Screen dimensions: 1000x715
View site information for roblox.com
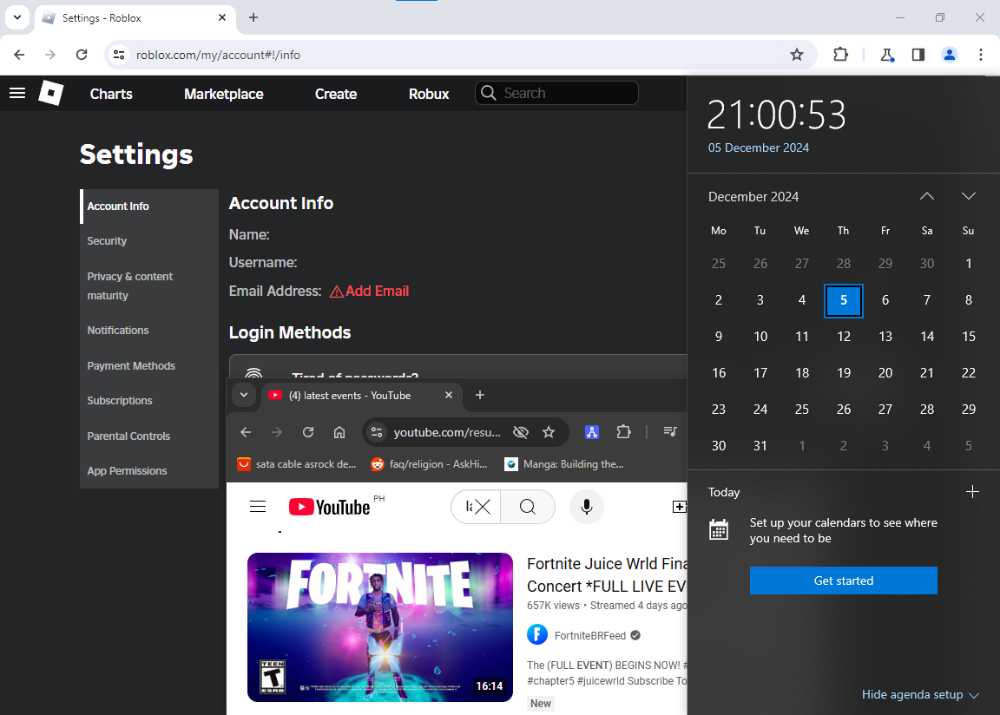(119, 55)
